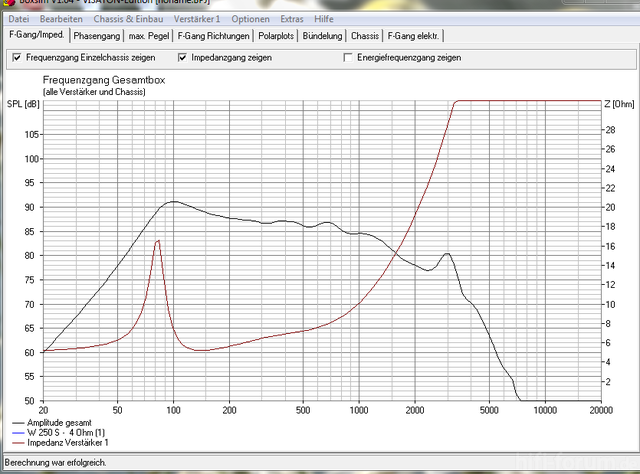Open the Extras menu
This screenshot has width=640, height=474.
[x=292, y=19]
